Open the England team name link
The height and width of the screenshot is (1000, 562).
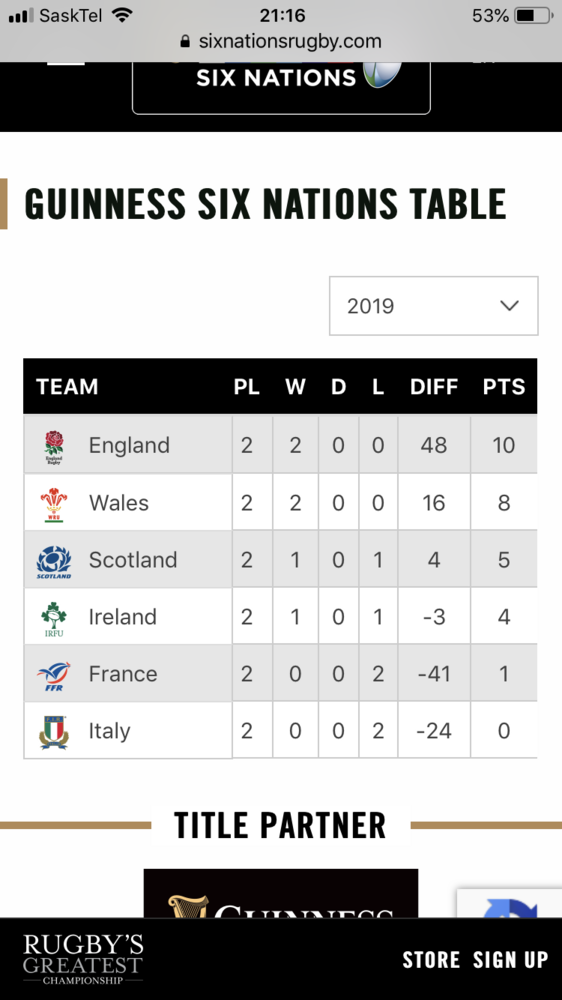click(x=129, y=445)
